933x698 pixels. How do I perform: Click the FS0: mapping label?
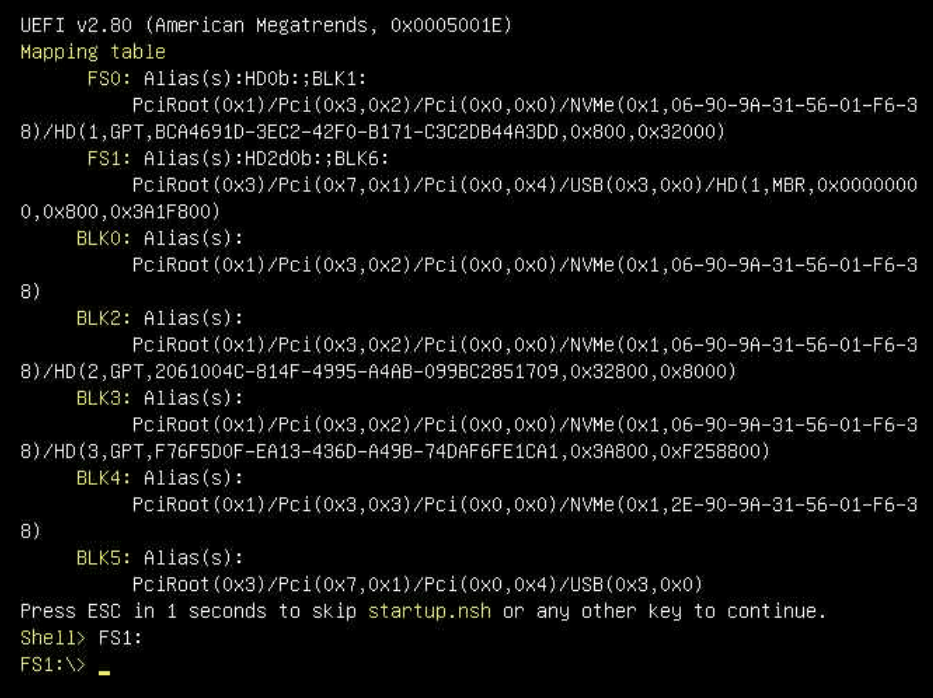(109, 79)
